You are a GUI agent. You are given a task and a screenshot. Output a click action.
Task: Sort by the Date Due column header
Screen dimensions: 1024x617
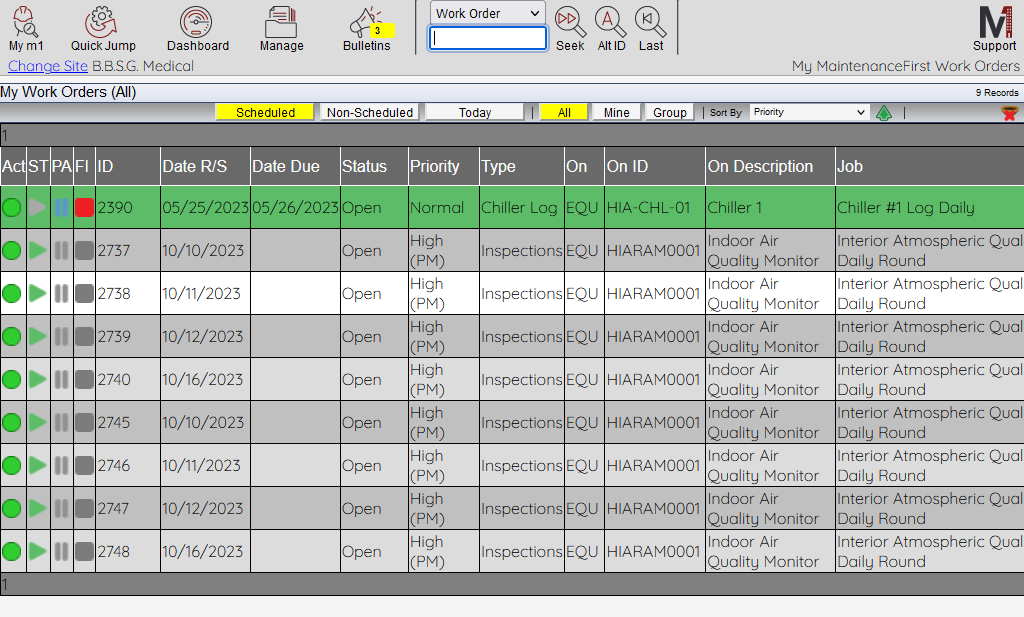[x=285, y=166]
